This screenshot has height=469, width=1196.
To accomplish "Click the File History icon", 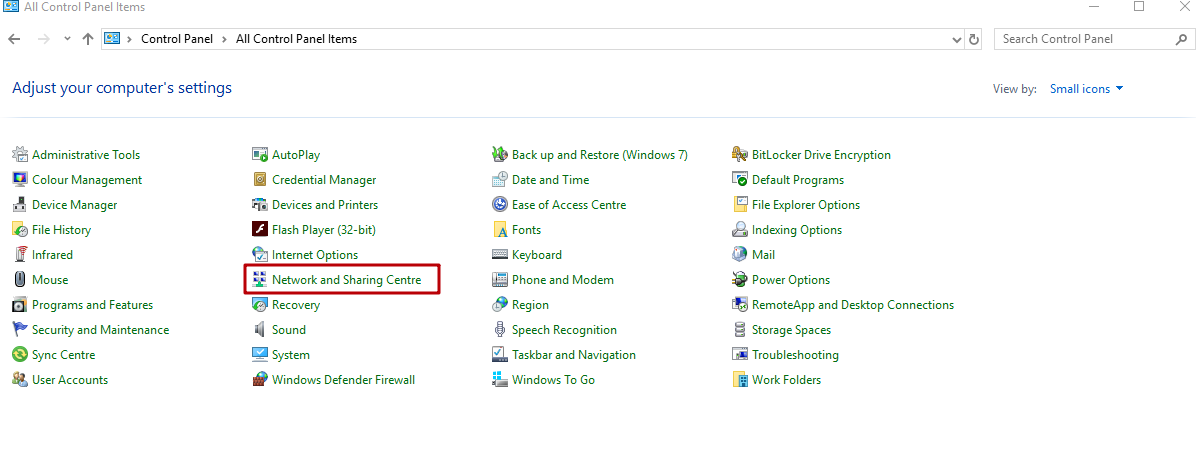I will [20, 230].
